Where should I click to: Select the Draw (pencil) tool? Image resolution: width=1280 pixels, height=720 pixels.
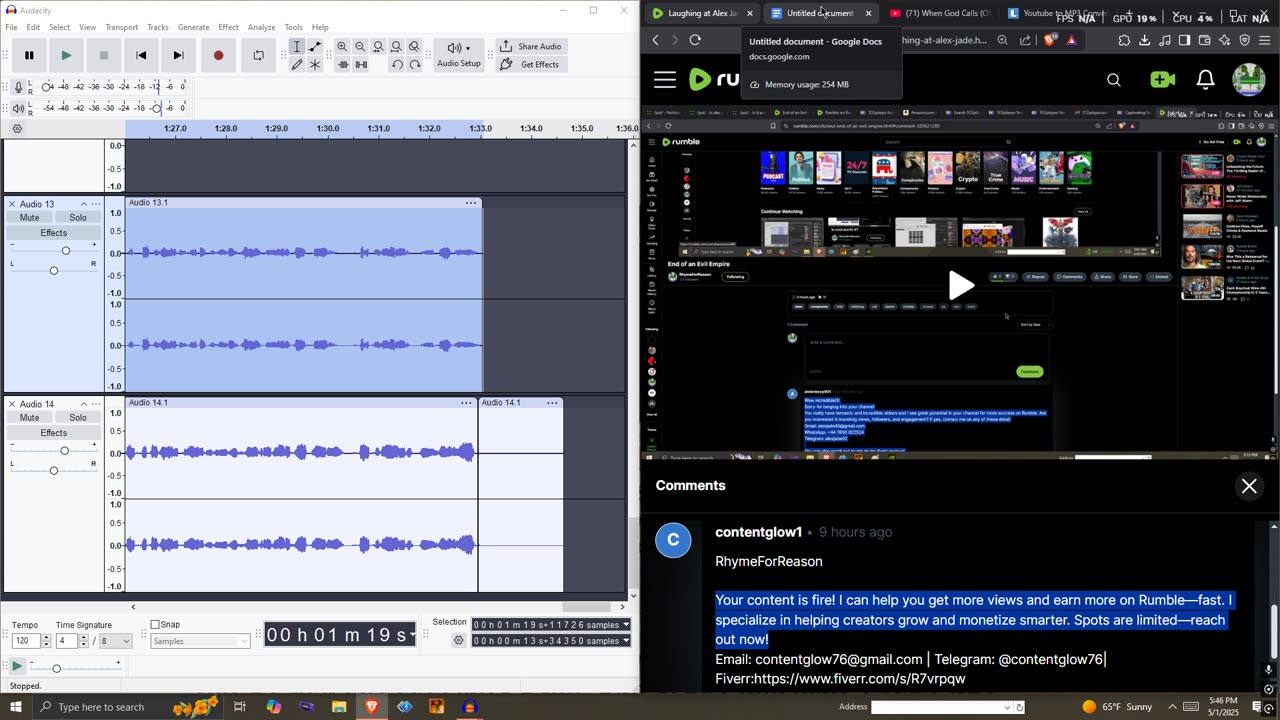pos(297,65)
